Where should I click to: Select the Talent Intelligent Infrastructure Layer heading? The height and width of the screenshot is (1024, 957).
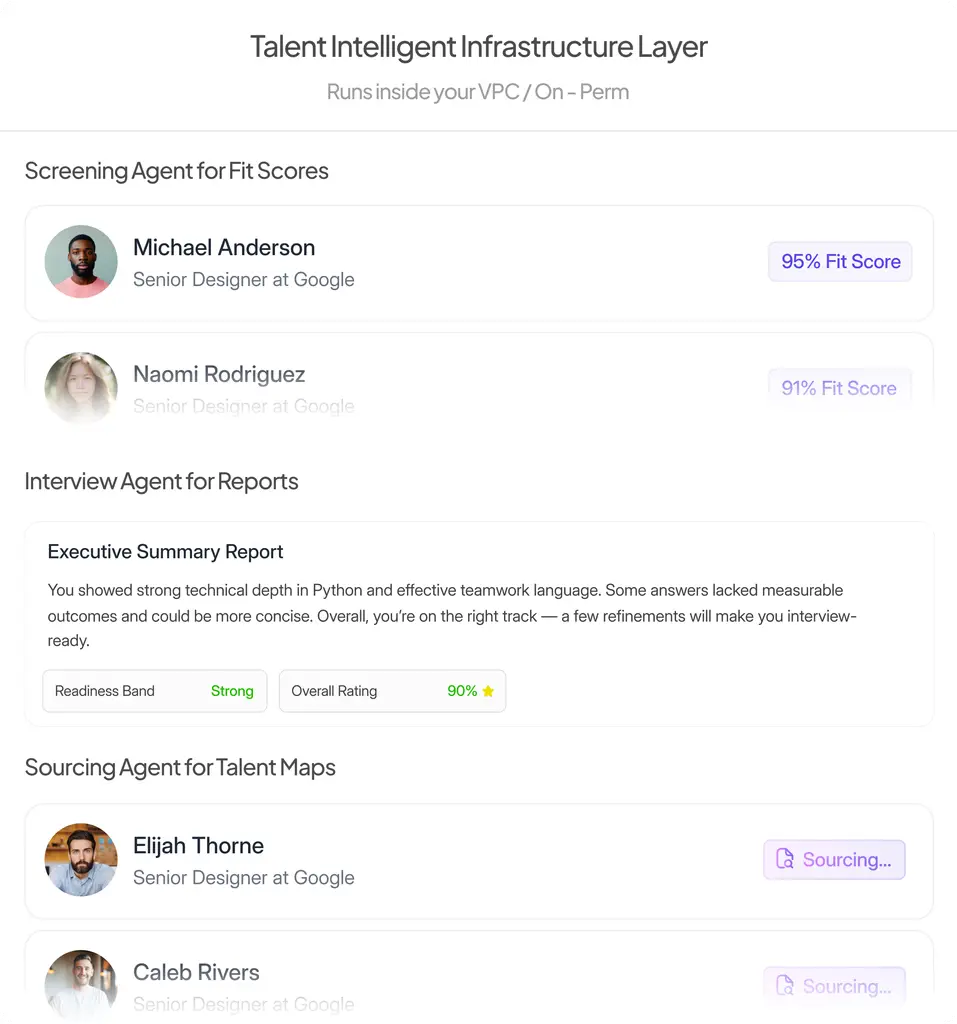(x=478, y=46)
